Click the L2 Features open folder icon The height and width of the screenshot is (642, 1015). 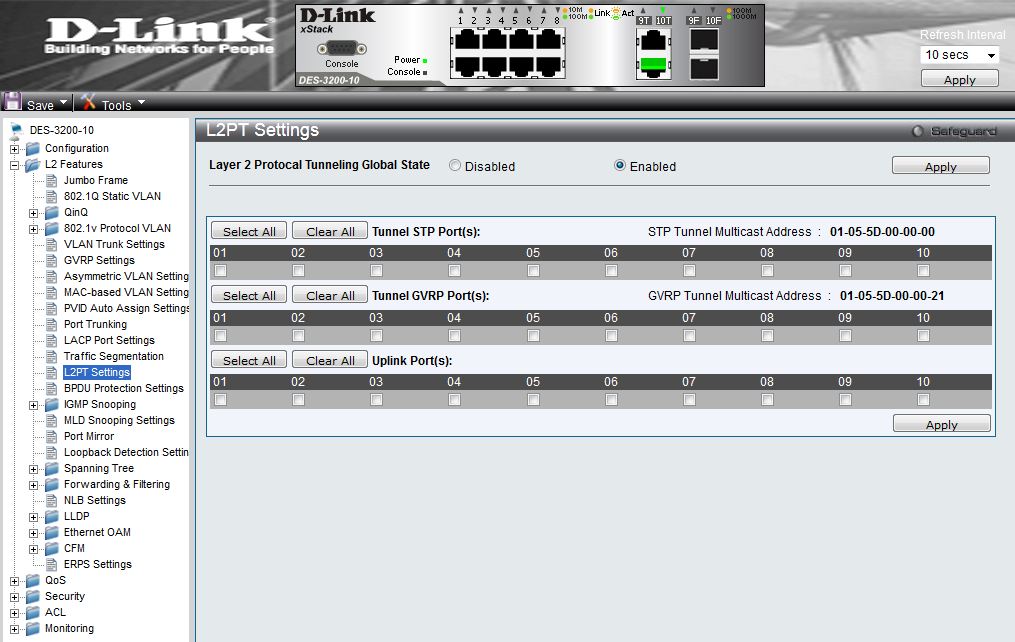[x=33, y=165]
